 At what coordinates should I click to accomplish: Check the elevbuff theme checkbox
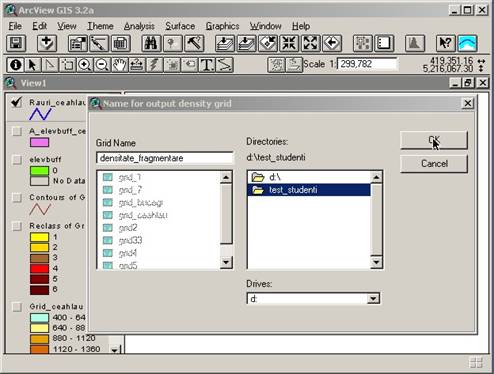point(16,160)
